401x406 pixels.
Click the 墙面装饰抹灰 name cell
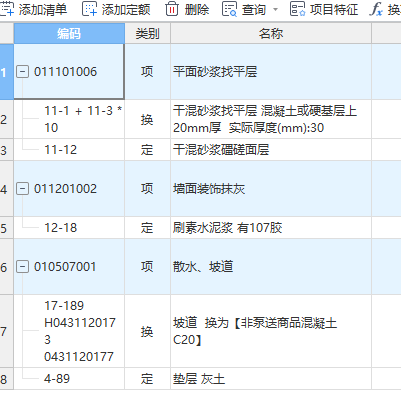(x=271, y=189)
